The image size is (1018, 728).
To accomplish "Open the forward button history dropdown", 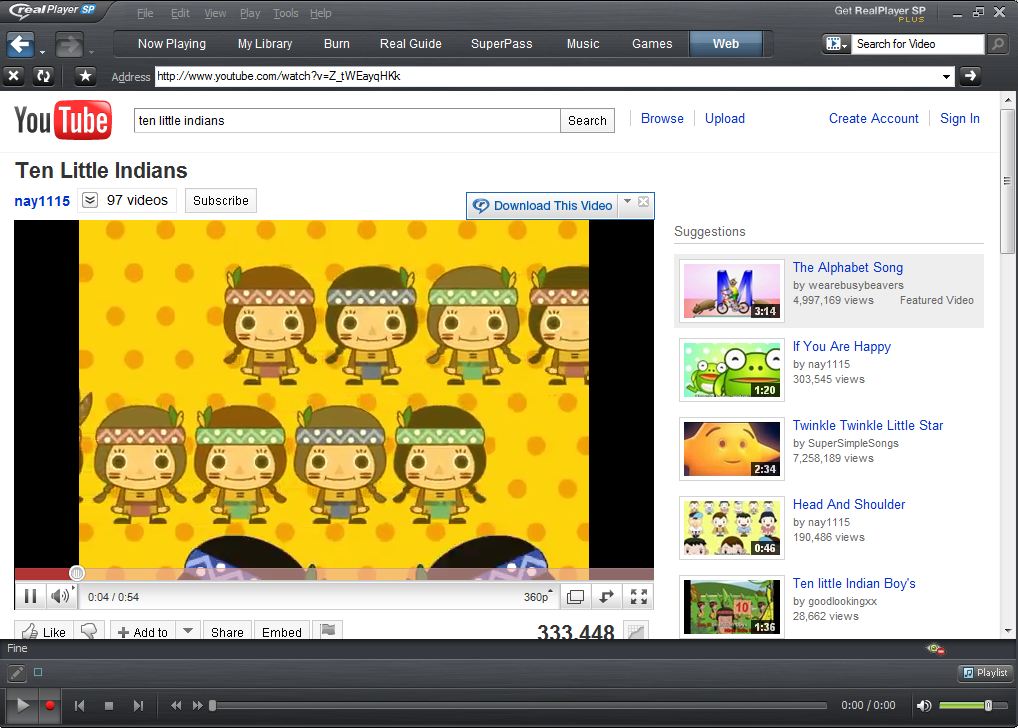I will tap(91, 52).
